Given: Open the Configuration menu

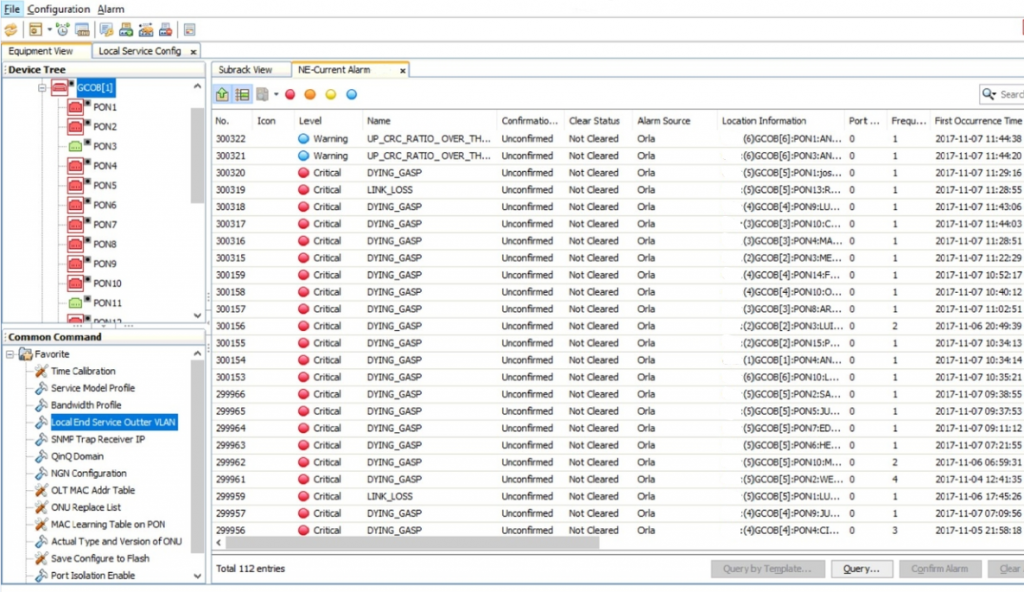Looking at the screenshot, I should click(58, 9).
